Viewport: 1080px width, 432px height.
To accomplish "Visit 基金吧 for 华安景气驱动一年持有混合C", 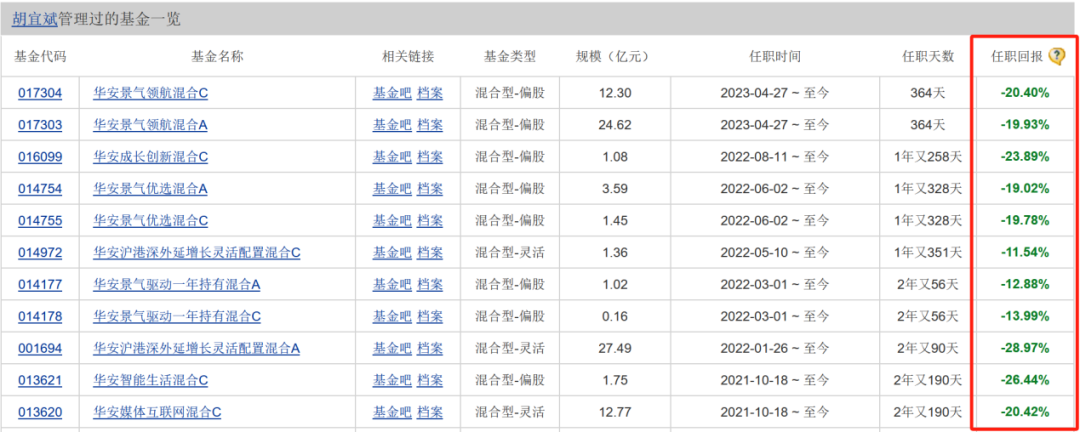I will click(x=392, y=317).
